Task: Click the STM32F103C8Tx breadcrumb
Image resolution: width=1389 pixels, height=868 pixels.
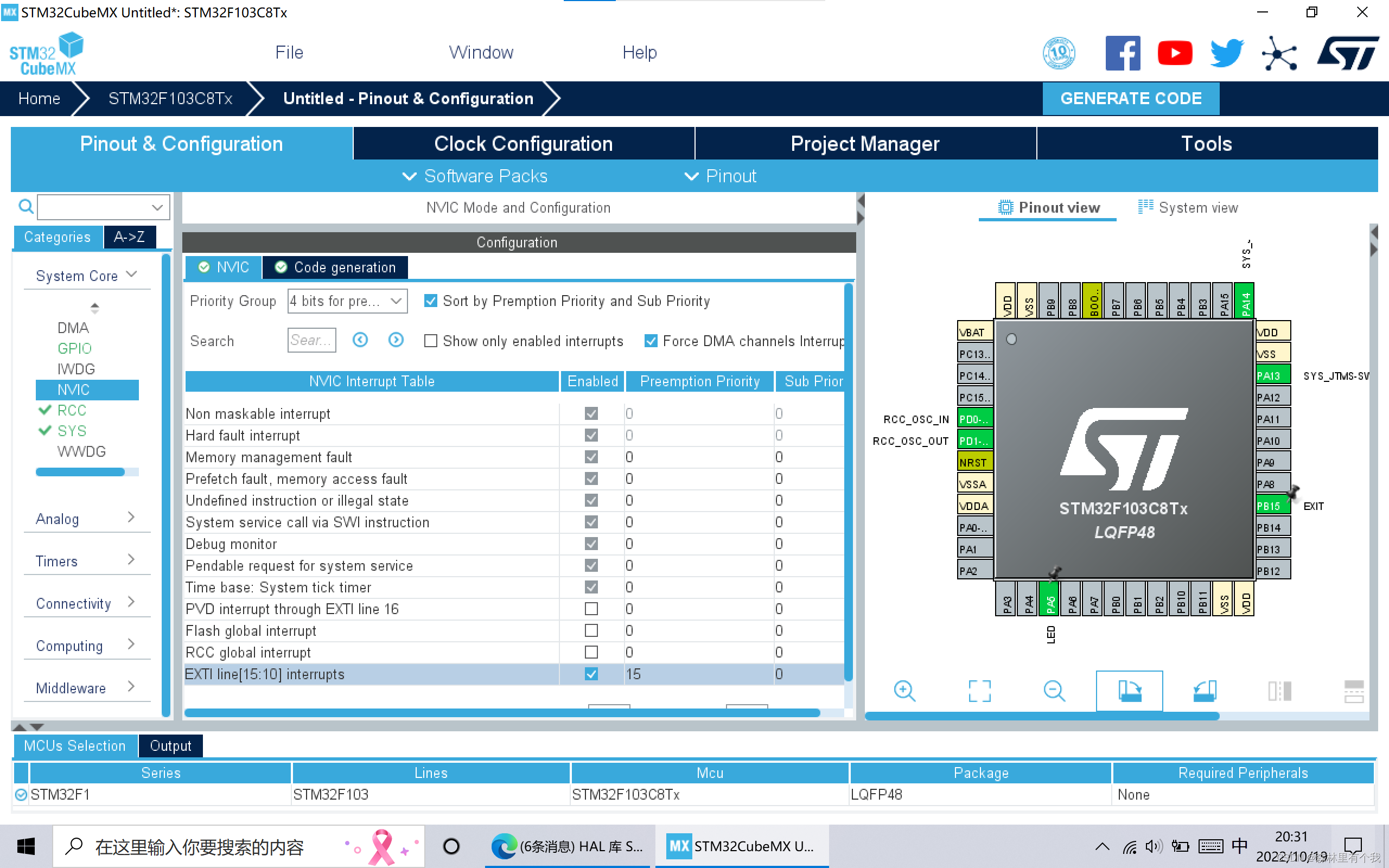Action: click(170, 98)
